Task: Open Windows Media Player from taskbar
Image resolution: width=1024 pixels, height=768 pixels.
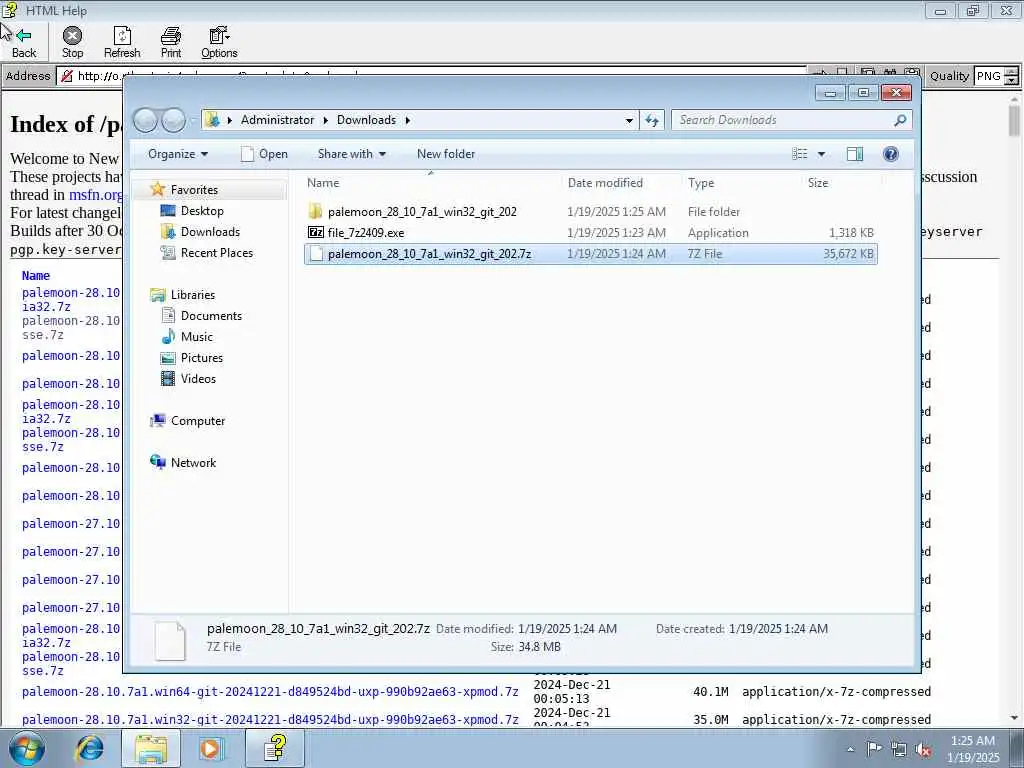Action: click(x=211, y=748)
